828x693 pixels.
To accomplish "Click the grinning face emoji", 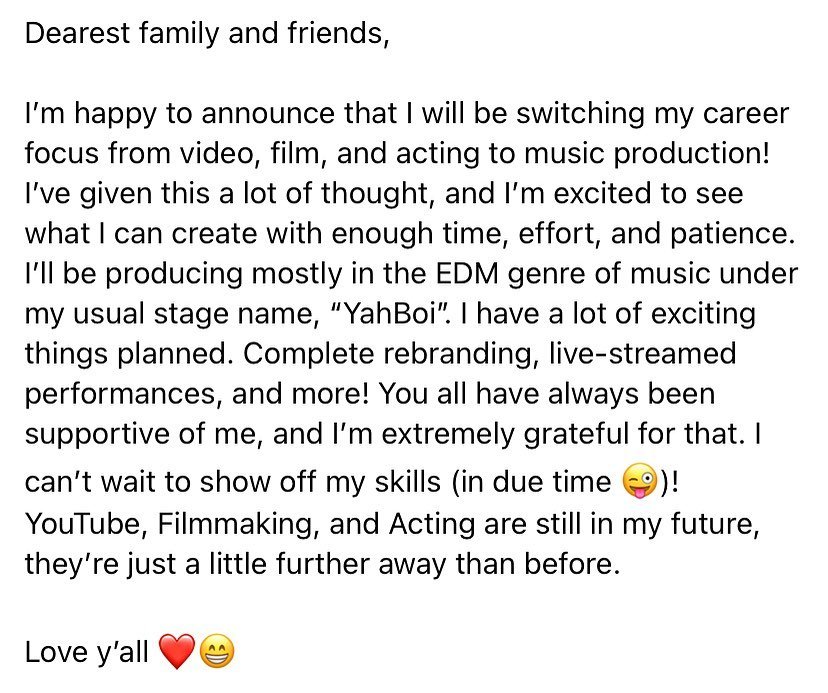I will pos(217,651).
